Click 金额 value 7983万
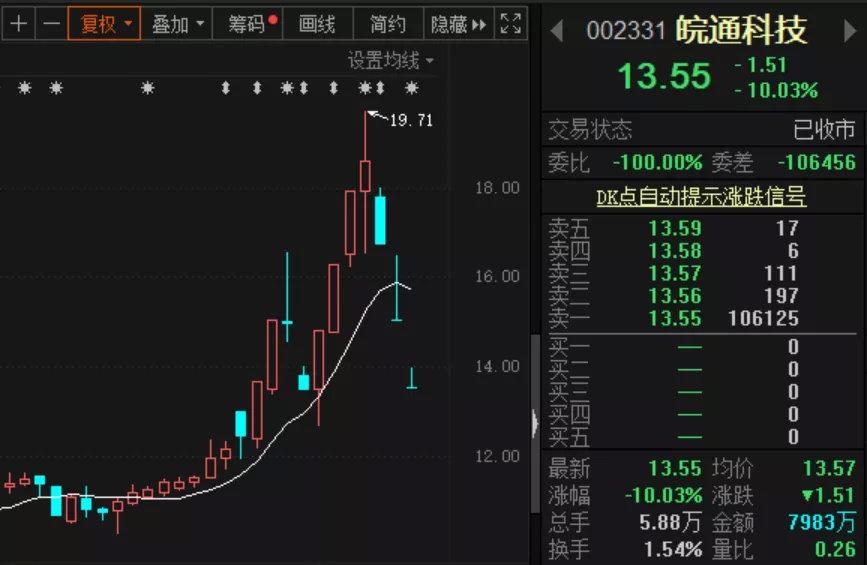This screenshot has width=867, height=565. [x=822, y=522]
